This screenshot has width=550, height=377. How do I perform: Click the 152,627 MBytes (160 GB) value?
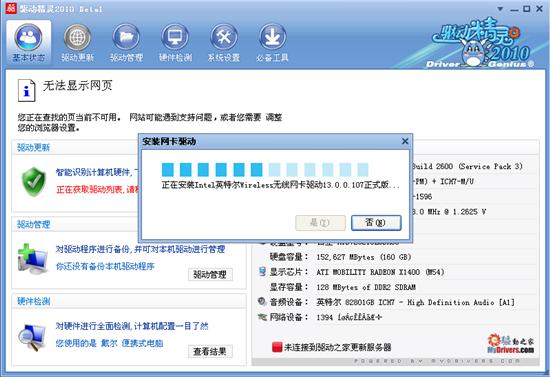pyautogui.click(x=364, y=257)
